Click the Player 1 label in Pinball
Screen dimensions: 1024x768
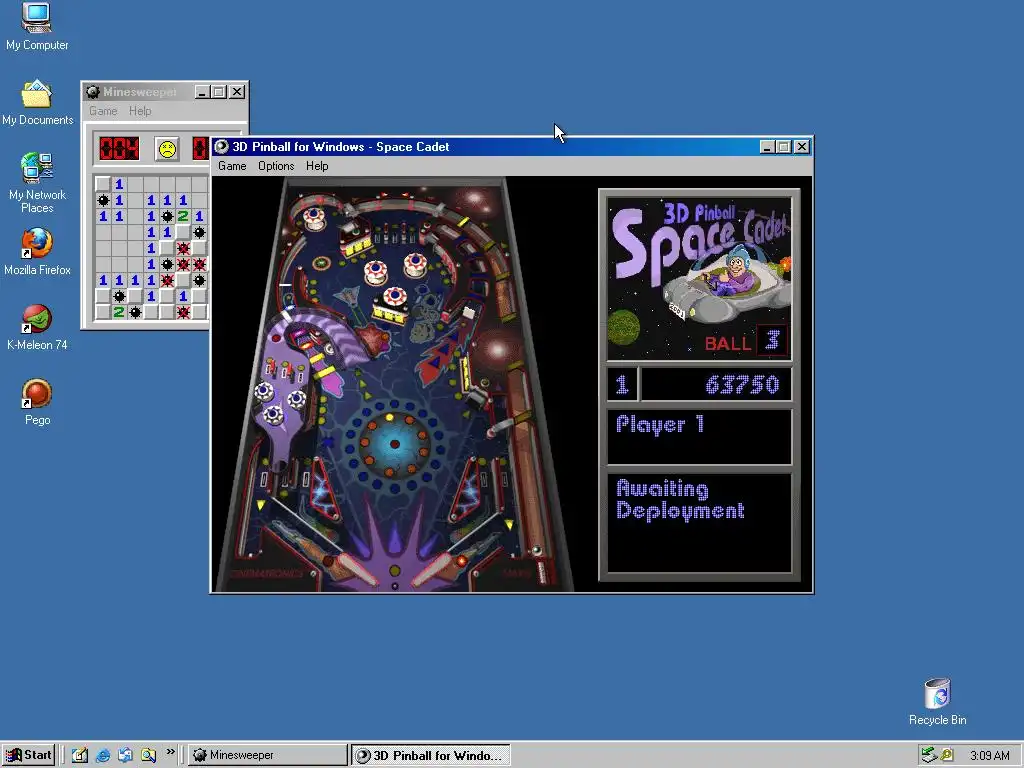(x=660, y=424)
